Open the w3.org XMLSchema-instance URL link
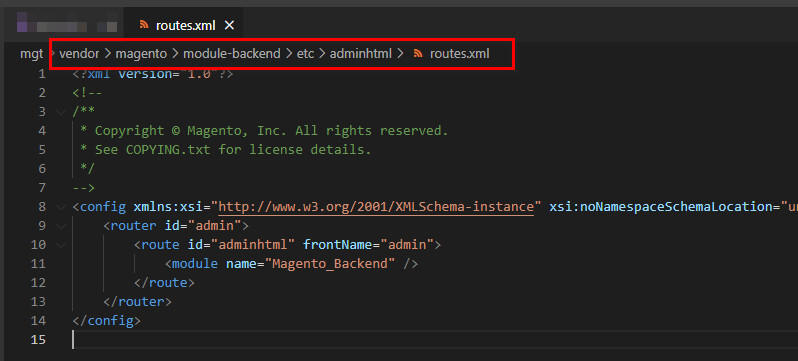798x361 pixels. (376, 207)
